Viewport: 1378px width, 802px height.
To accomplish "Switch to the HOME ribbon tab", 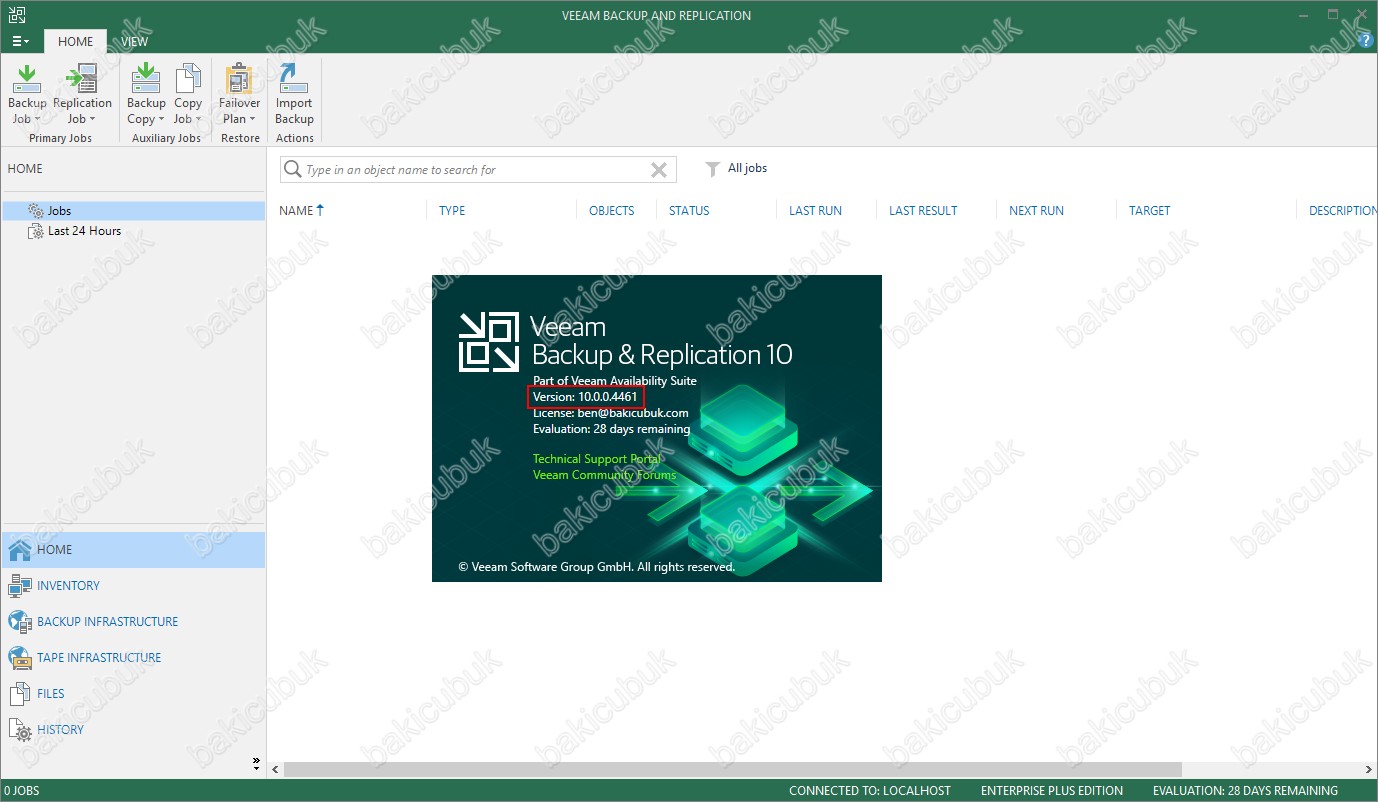I will click(x=75, y=41).
